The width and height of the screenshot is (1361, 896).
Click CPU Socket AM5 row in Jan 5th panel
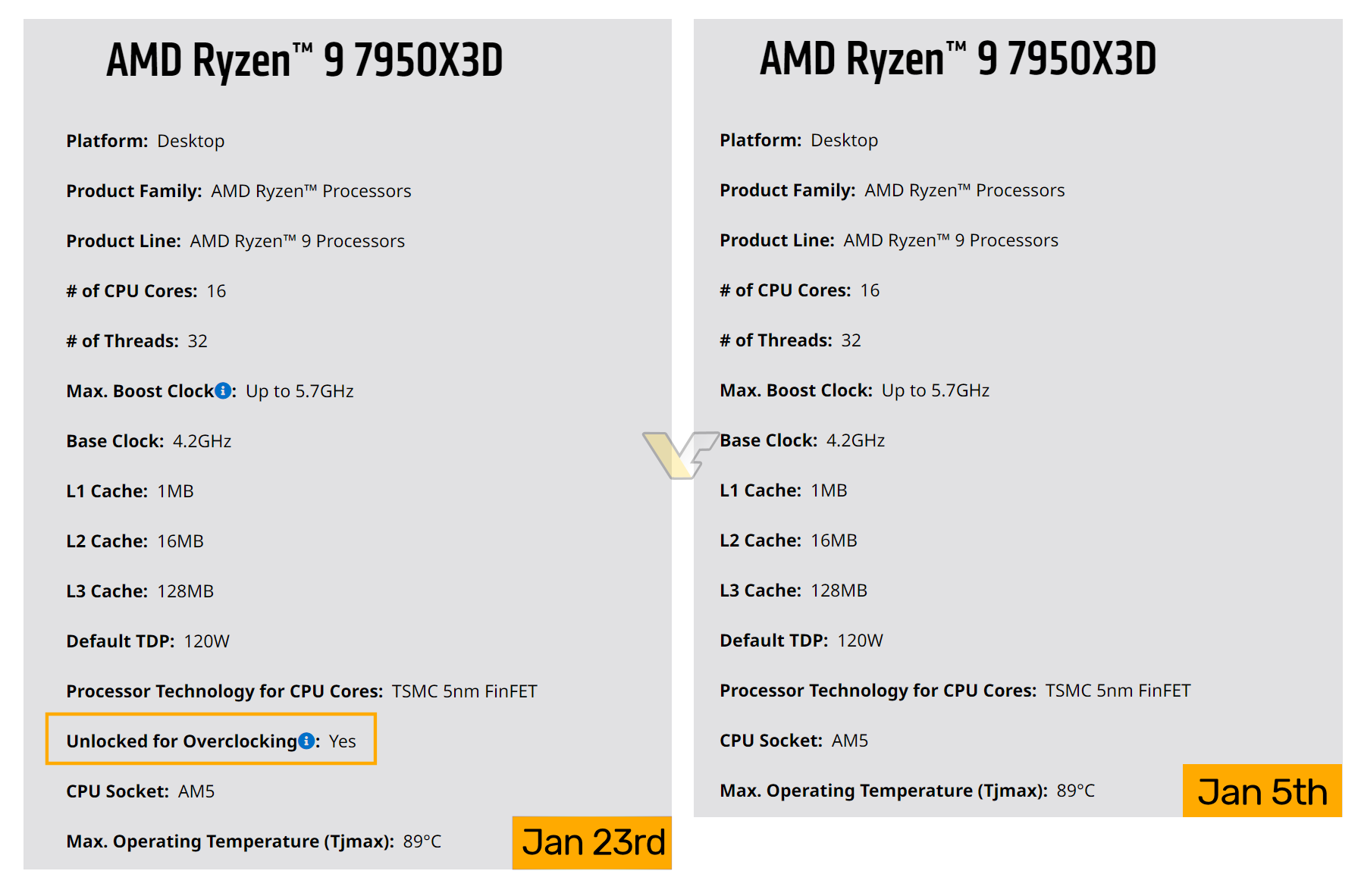pyautogui.click(x=794, y=741)
